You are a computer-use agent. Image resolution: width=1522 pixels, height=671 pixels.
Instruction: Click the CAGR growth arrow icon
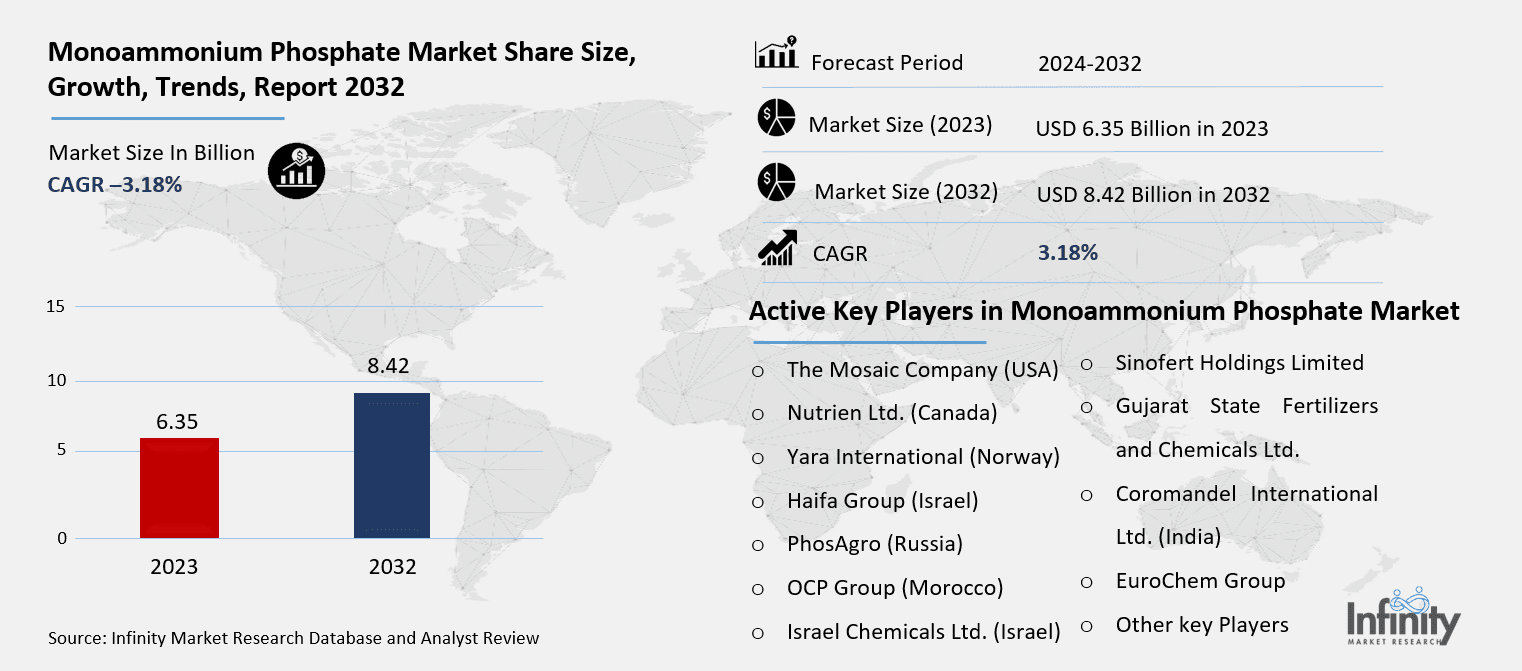[x=776, y=248]
